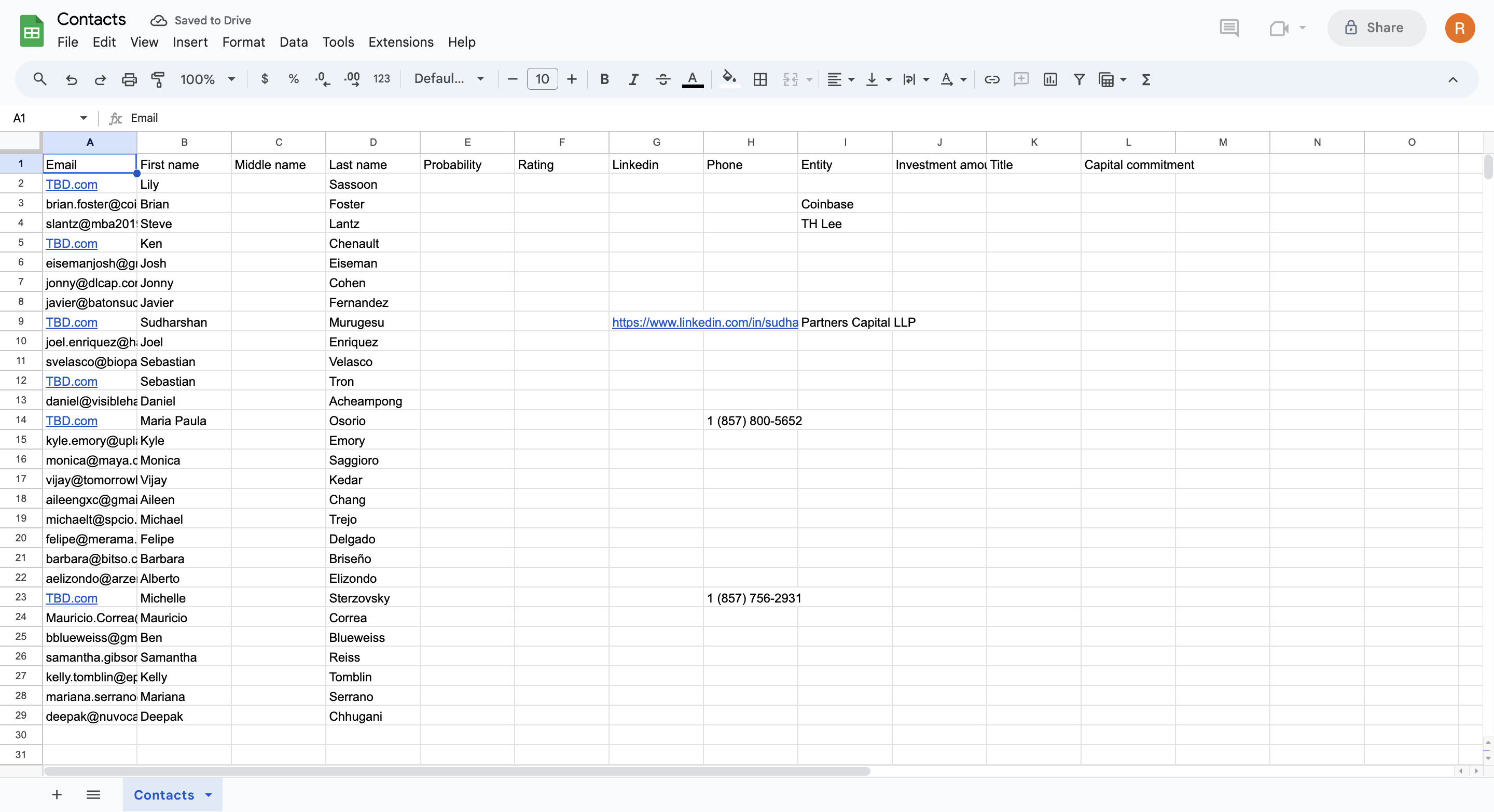Screen dimensions: 1494x812
Task: Click the Share button
Action: pyautogui.click(x=1376, y=28)
